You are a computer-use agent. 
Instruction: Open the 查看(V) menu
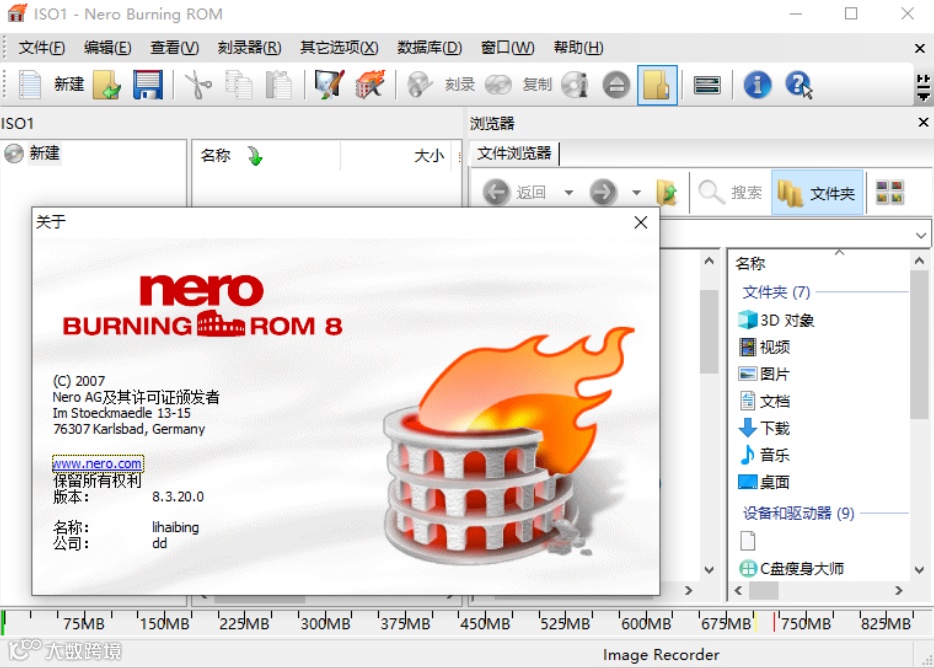coord(174,48)
